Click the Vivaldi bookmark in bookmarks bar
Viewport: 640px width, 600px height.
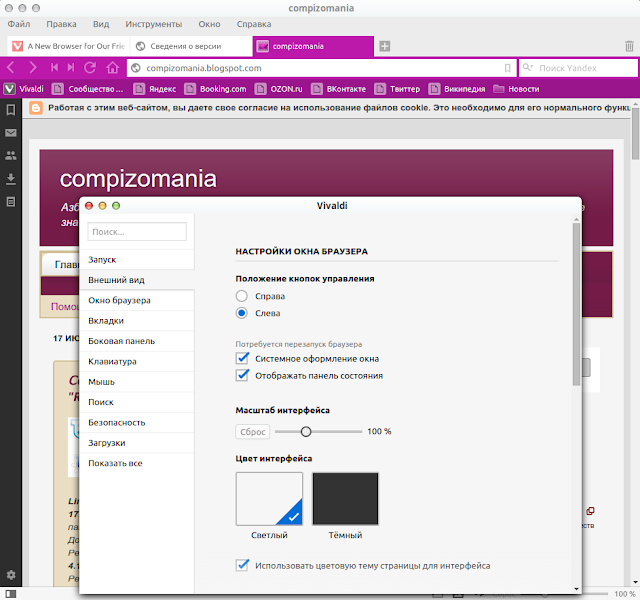pos(24,89)
